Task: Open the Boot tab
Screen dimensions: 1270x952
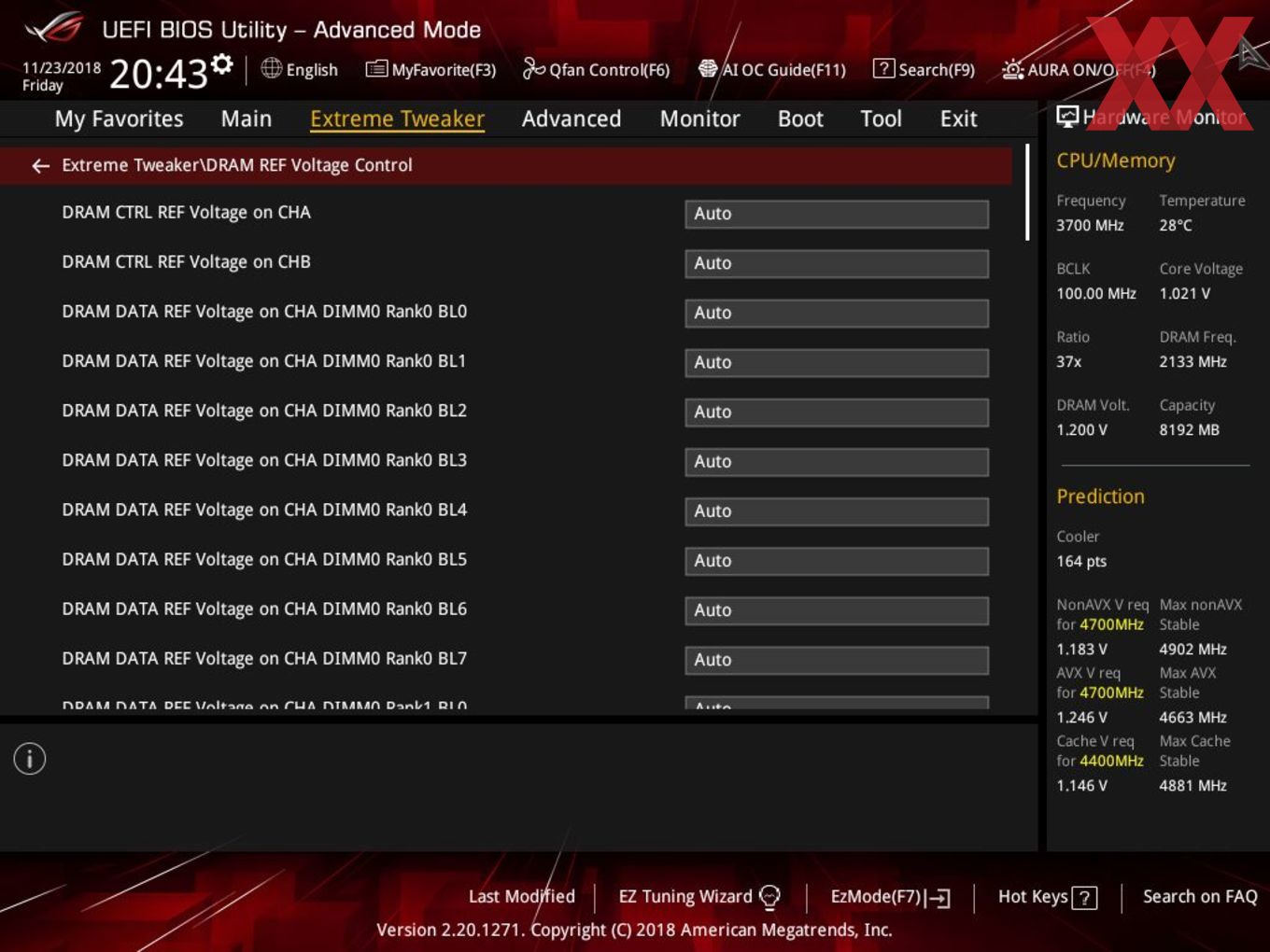Action: click(800, 119)
